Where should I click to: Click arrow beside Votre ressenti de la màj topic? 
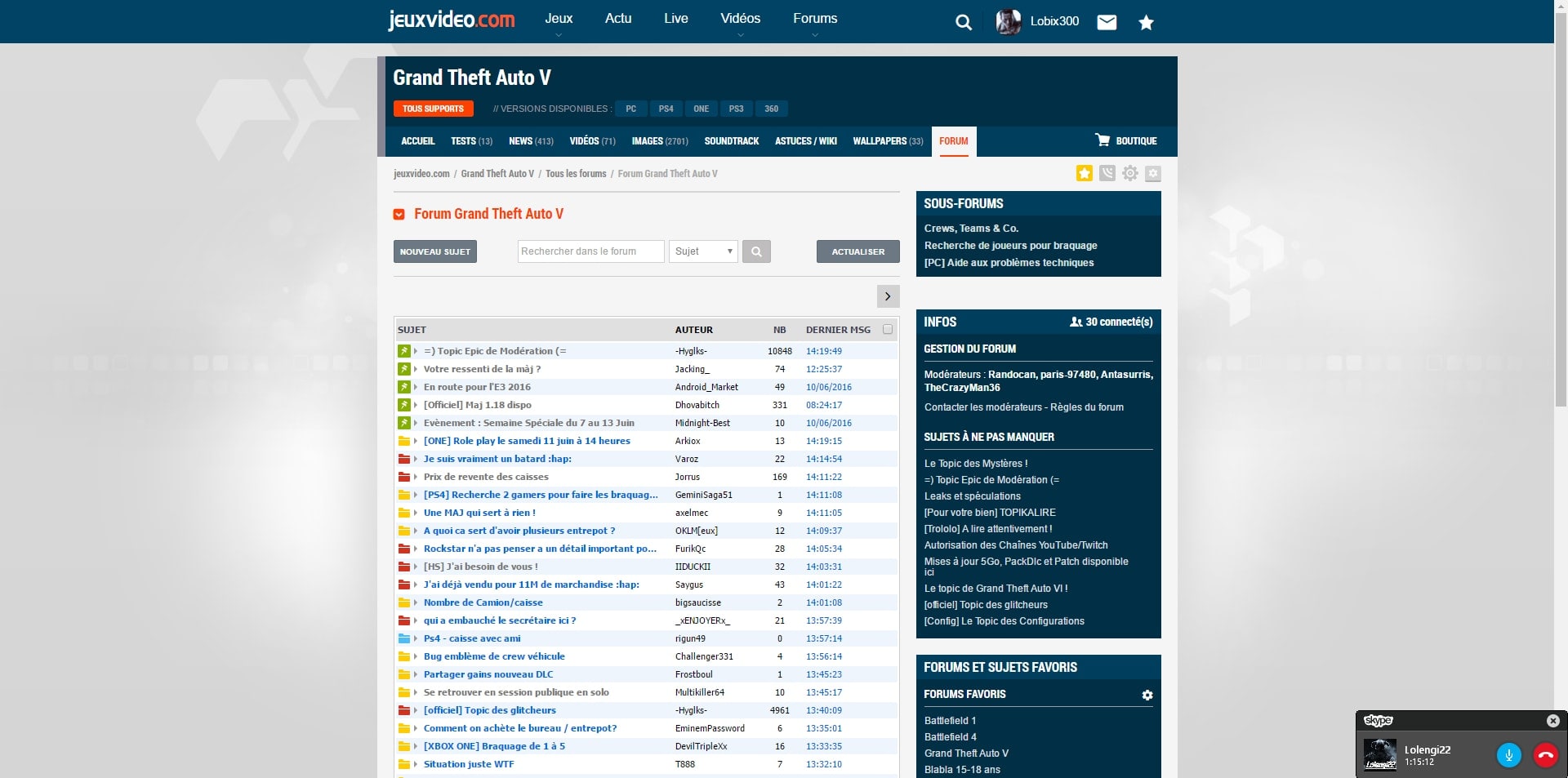pyautogui.click(x=416, y=369)
